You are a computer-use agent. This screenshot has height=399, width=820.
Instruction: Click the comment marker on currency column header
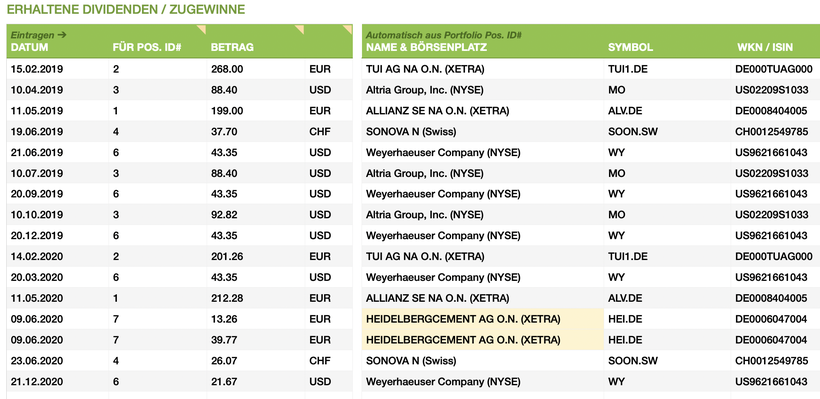click(x=348, y=28)
